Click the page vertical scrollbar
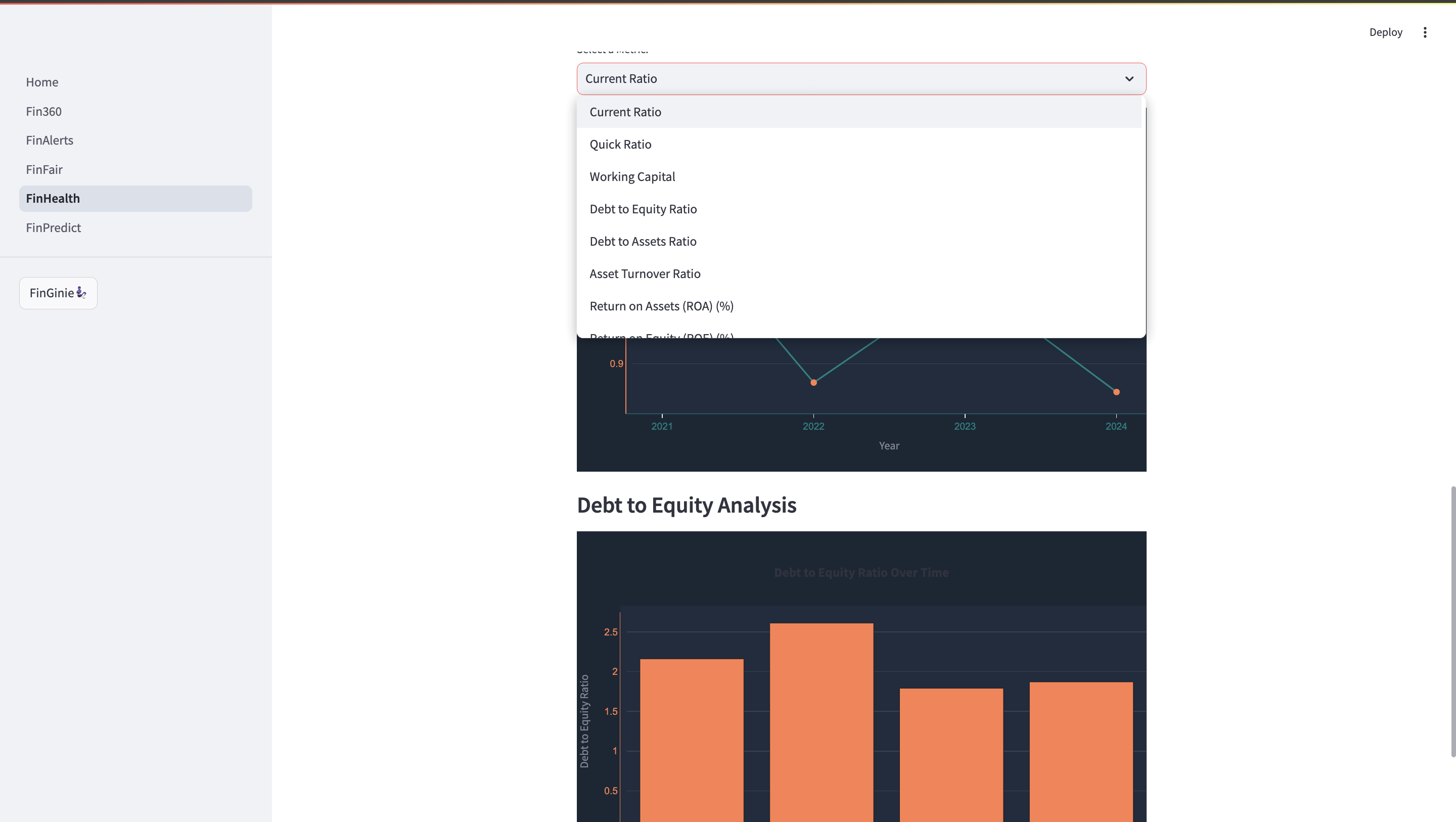 click(1452, 621)
